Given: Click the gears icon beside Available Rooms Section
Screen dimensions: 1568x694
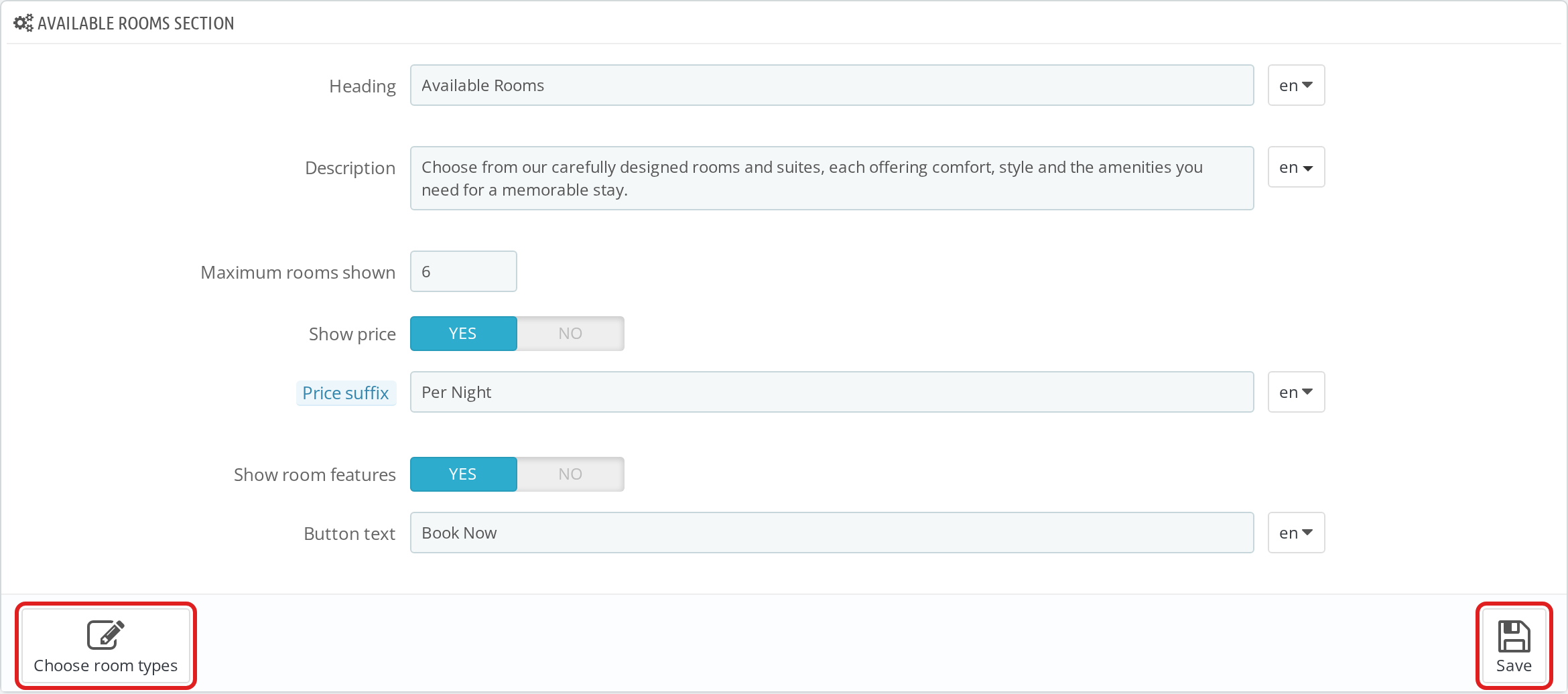Looking at the screenshot, I should (23, 23).
